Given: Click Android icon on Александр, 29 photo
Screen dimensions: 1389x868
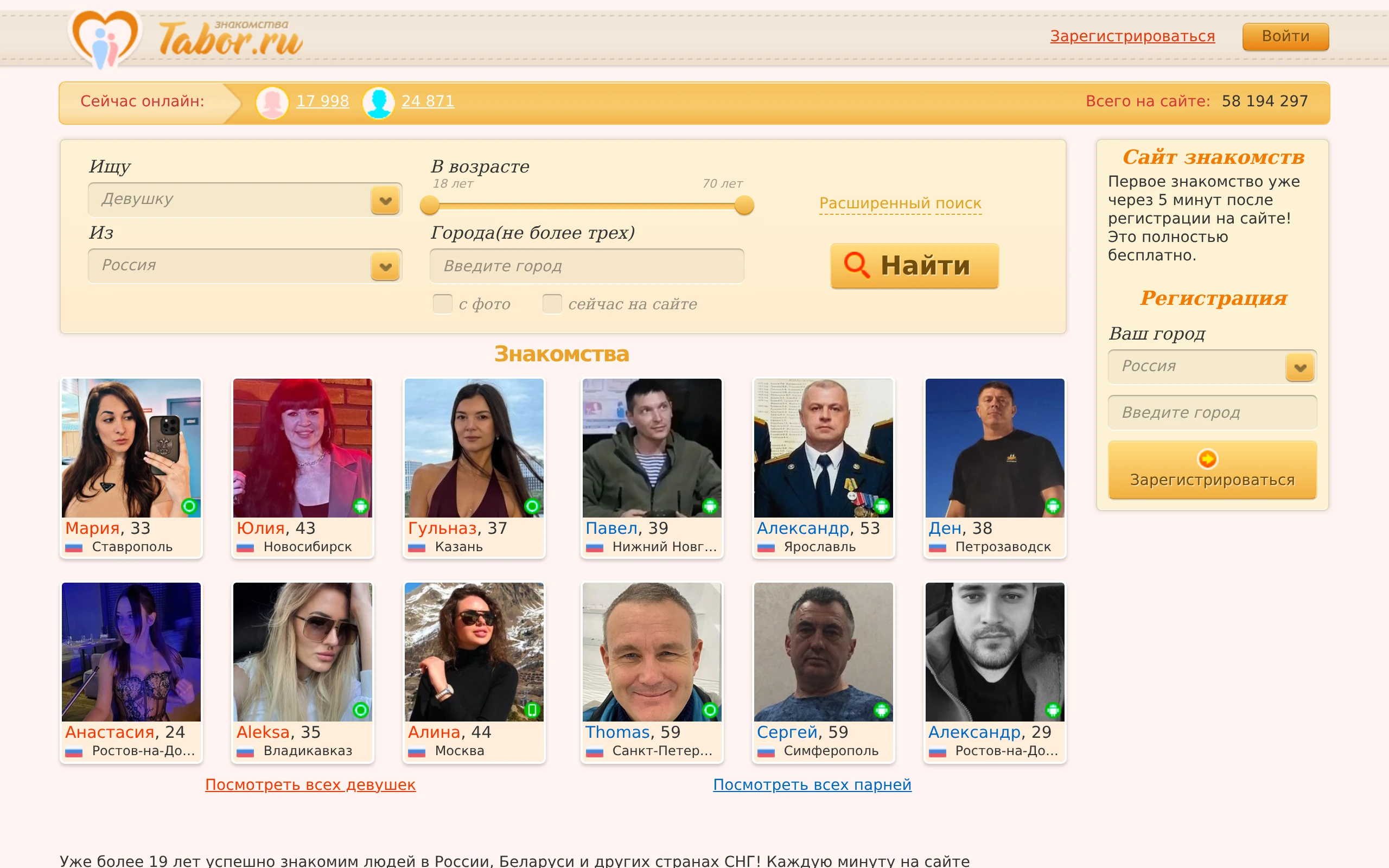Looking at the screenshot, I should 1053,710.
